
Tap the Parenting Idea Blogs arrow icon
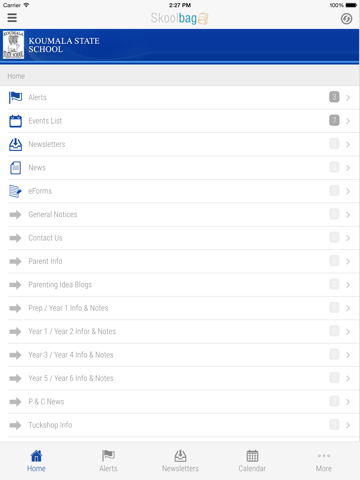(x=15, y=285)
